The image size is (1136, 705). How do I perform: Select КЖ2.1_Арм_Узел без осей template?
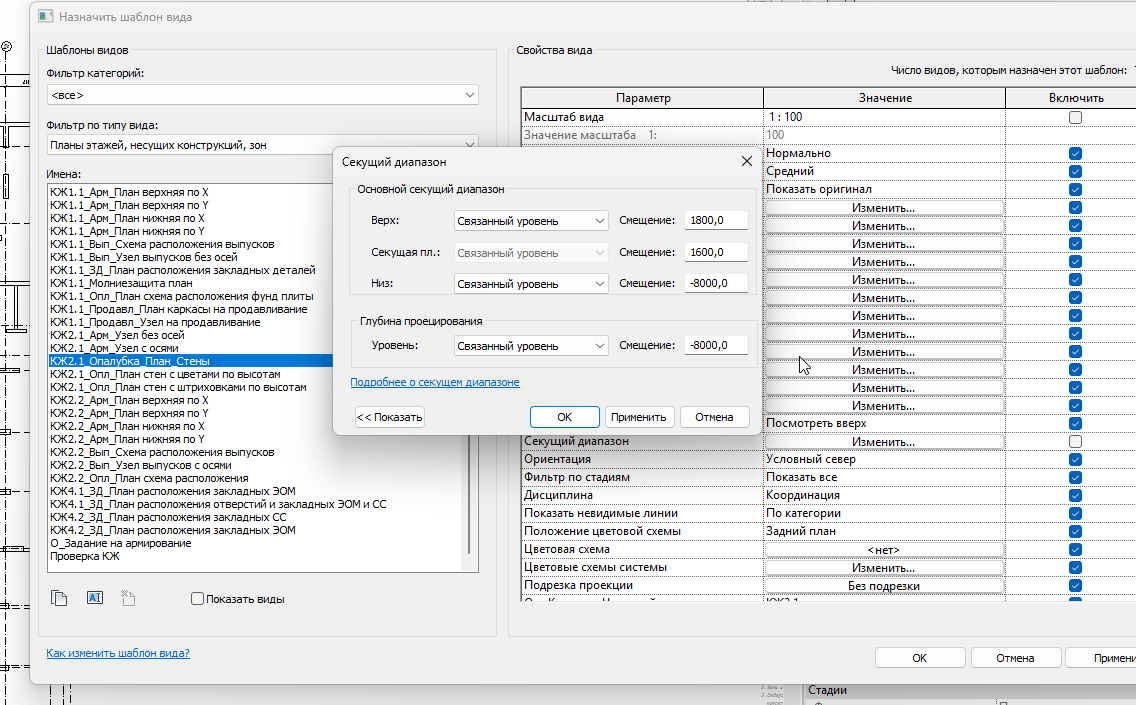117,335
